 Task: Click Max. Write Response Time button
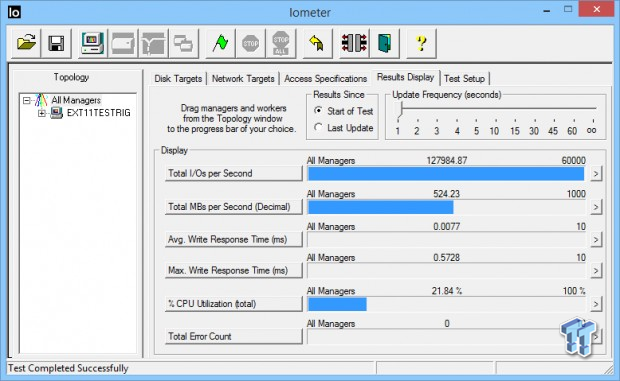234,271
